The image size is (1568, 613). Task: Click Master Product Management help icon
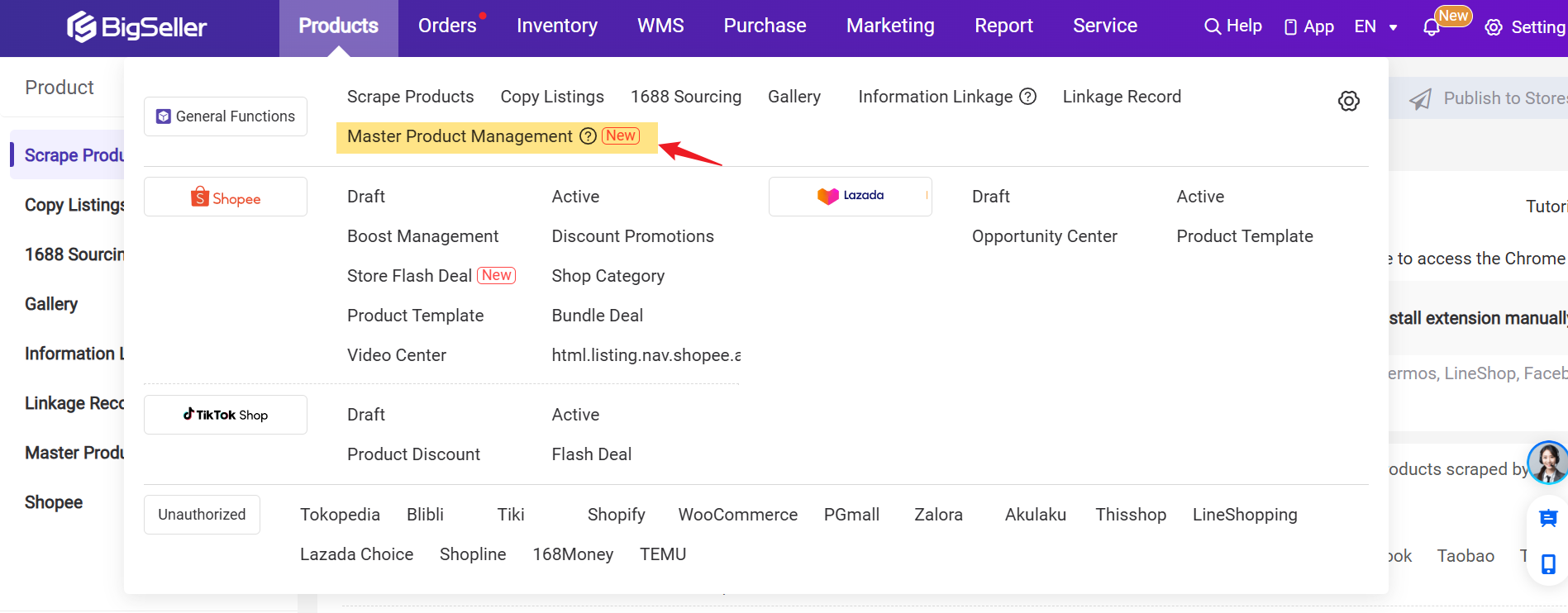point(588,136)
